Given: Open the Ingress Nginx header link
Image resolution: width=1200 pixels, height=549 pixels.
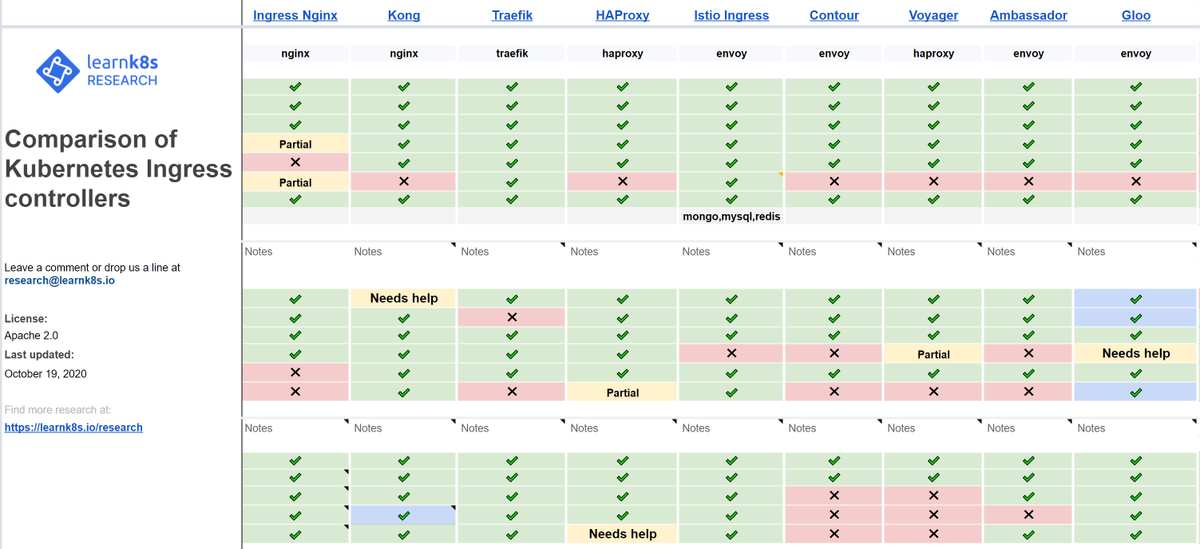Looking at the screenshot, I should click(295, 15).
